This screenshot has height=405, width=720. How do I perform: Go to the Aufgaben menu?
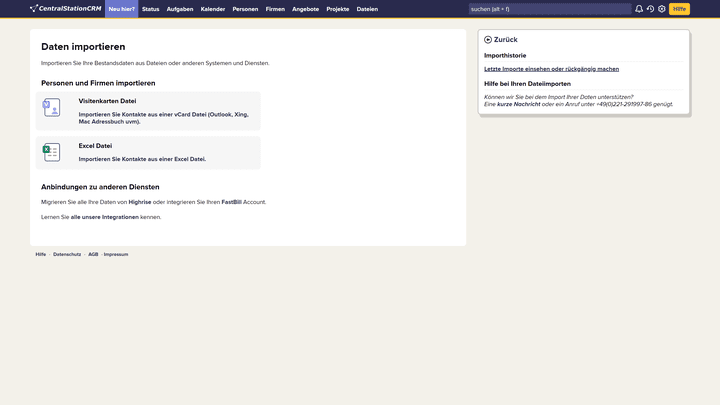(180, 9)
